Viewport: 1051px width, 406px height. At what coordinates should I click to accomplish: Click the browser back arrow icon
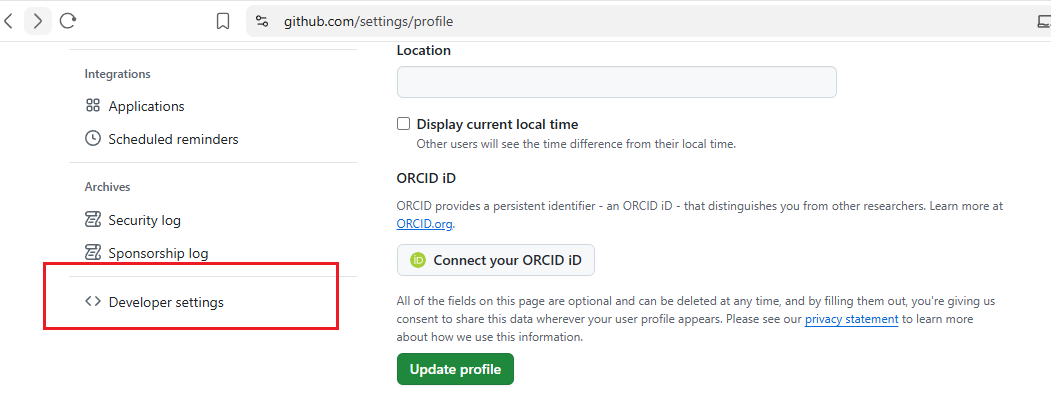pos(8,21)
